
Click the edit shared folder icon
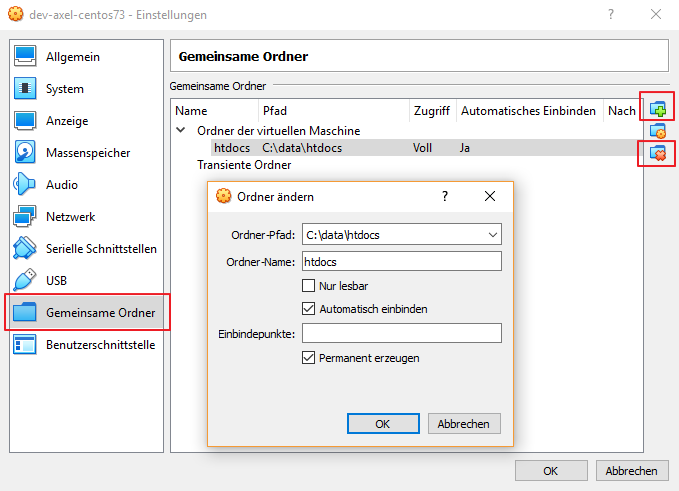[658, 131]
